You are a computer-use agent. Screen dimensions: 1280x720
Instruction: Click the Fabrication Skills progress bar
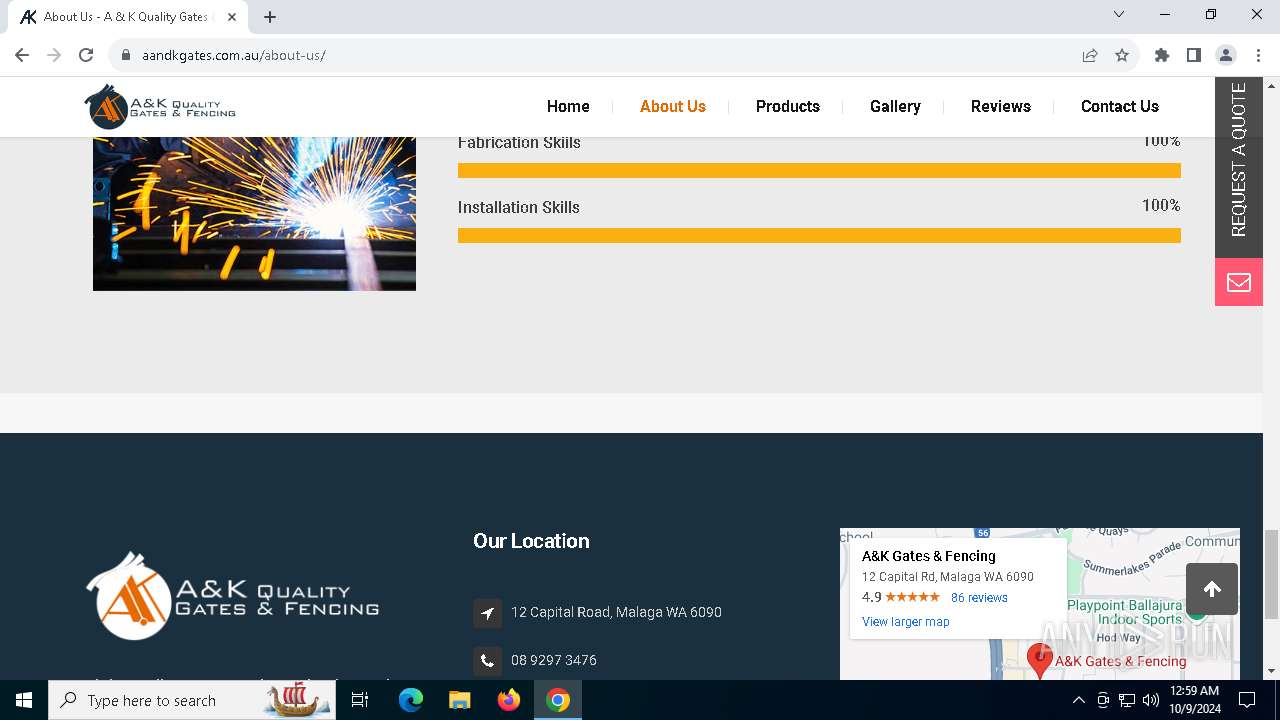[x=819, y=171]
